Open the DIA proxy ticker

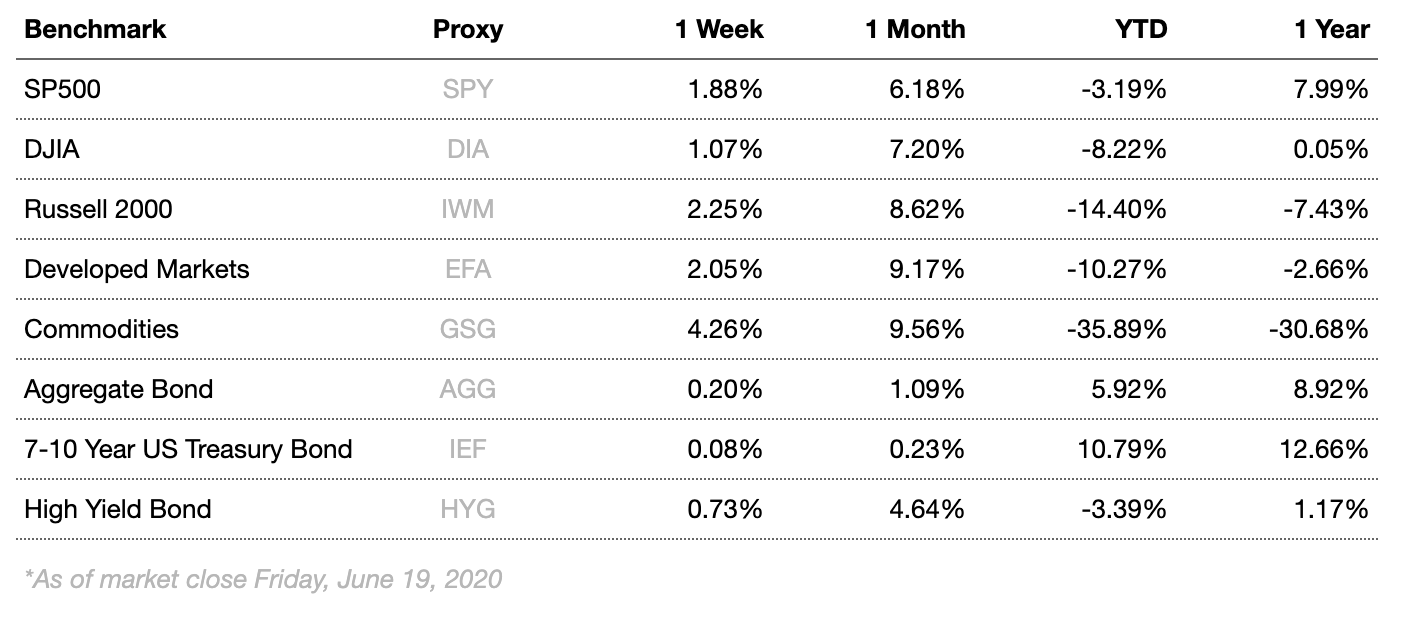467,150
